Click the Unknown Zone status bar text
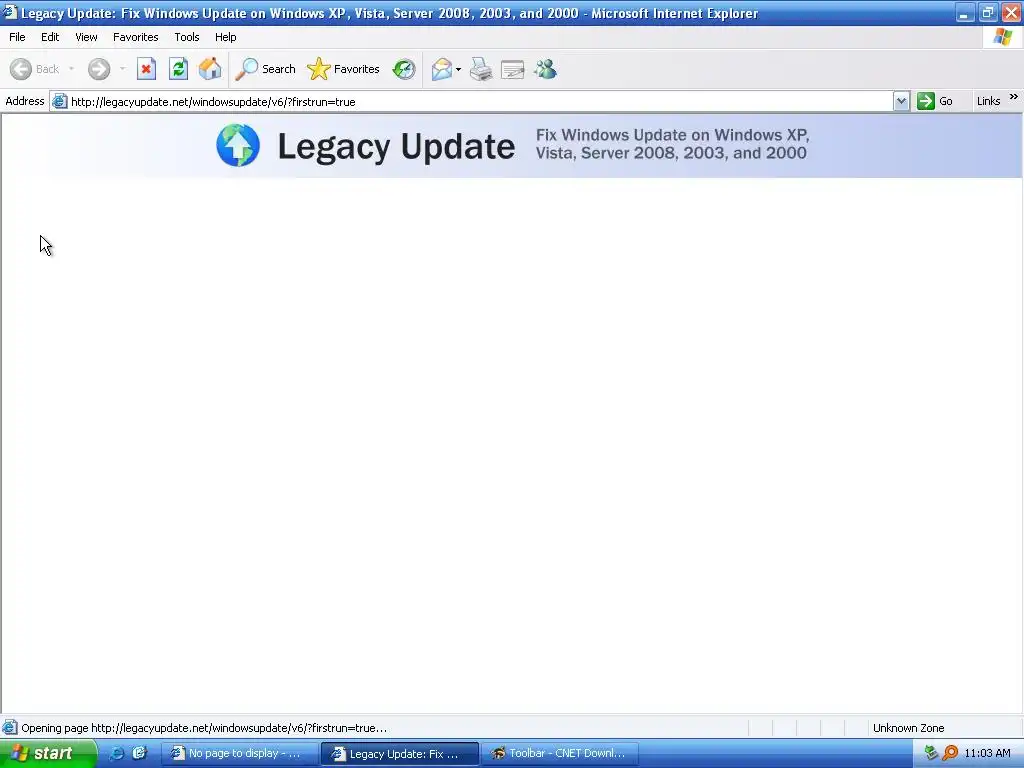The height and width of the screenshot is (768, 1024). click(908, 728)
